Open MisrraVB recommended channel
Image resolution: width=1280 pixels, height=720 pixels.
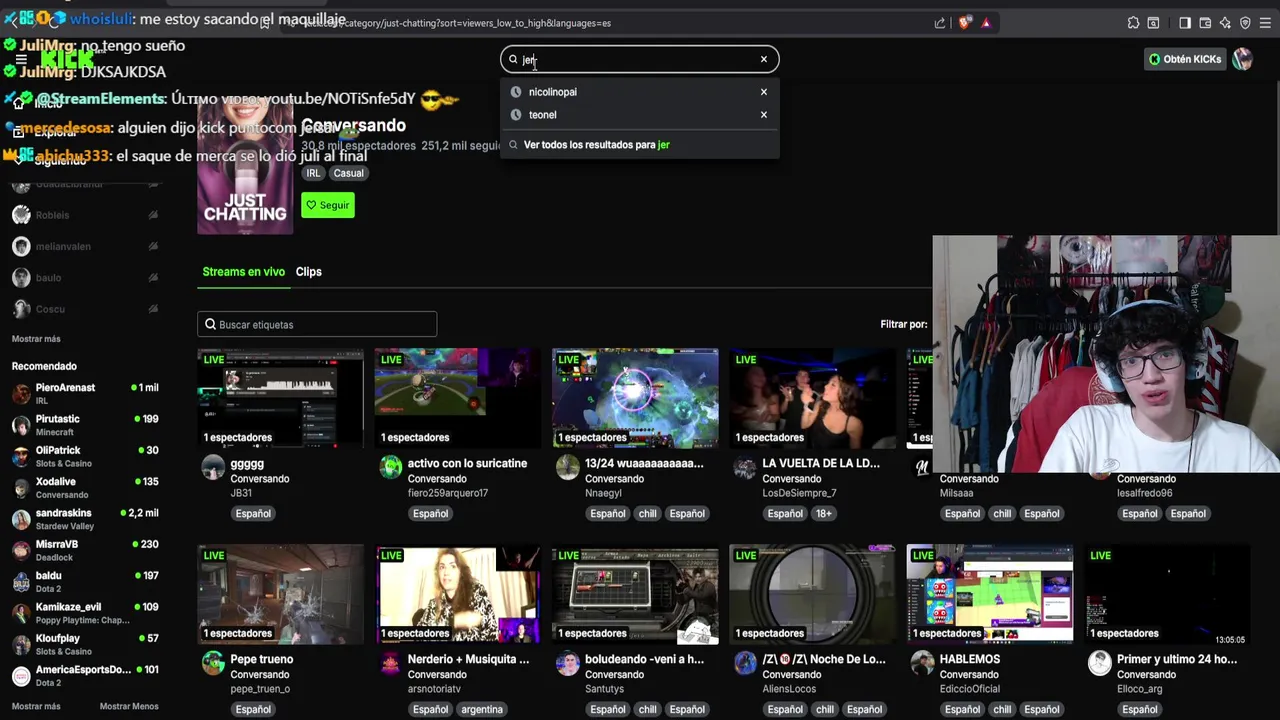[x=85, y=550]
